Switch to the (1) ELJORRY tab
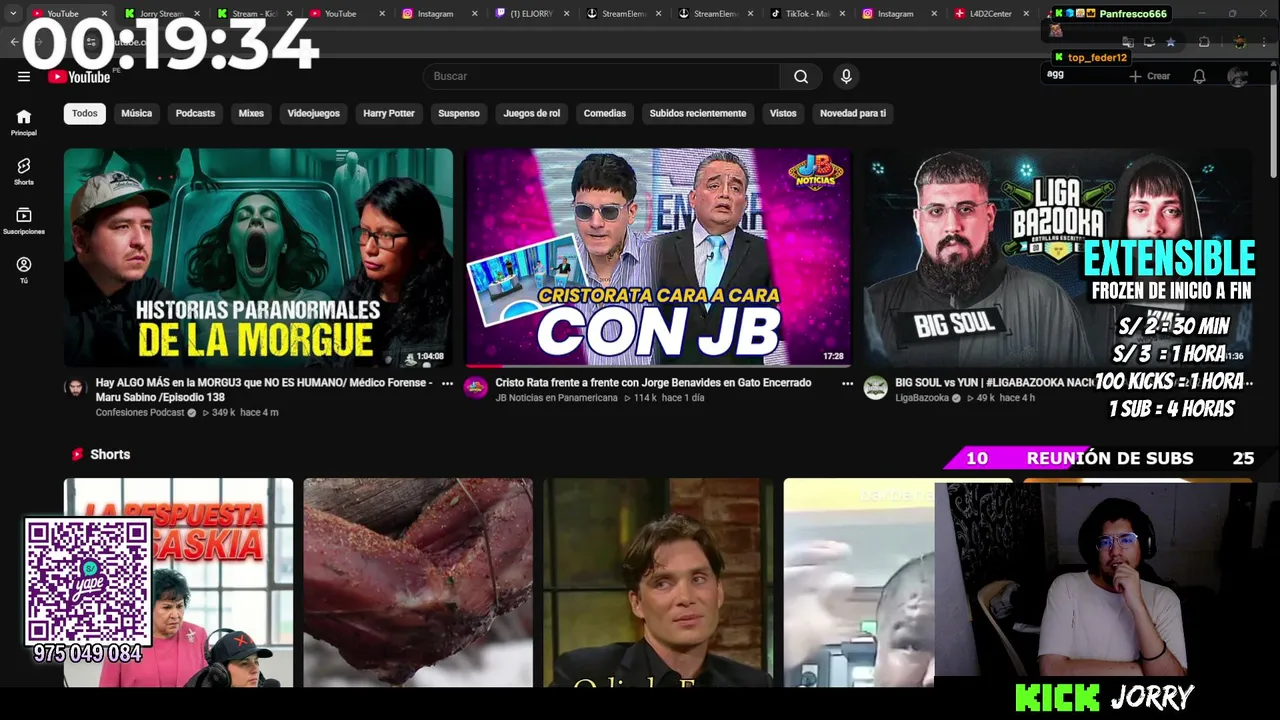The image size is (1280, 720). [x=529, y=14]
